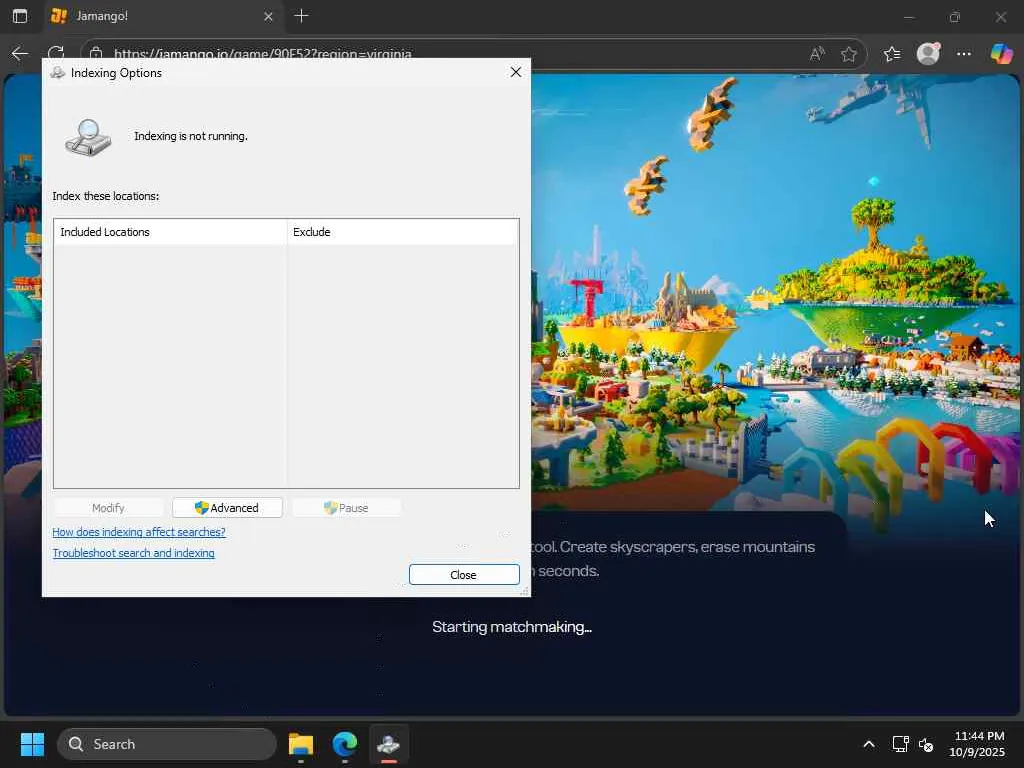The height and width of the screenshot is (768, 1024).
Task: Close Indexing Options with the title bar X
Action: point(516,72)
